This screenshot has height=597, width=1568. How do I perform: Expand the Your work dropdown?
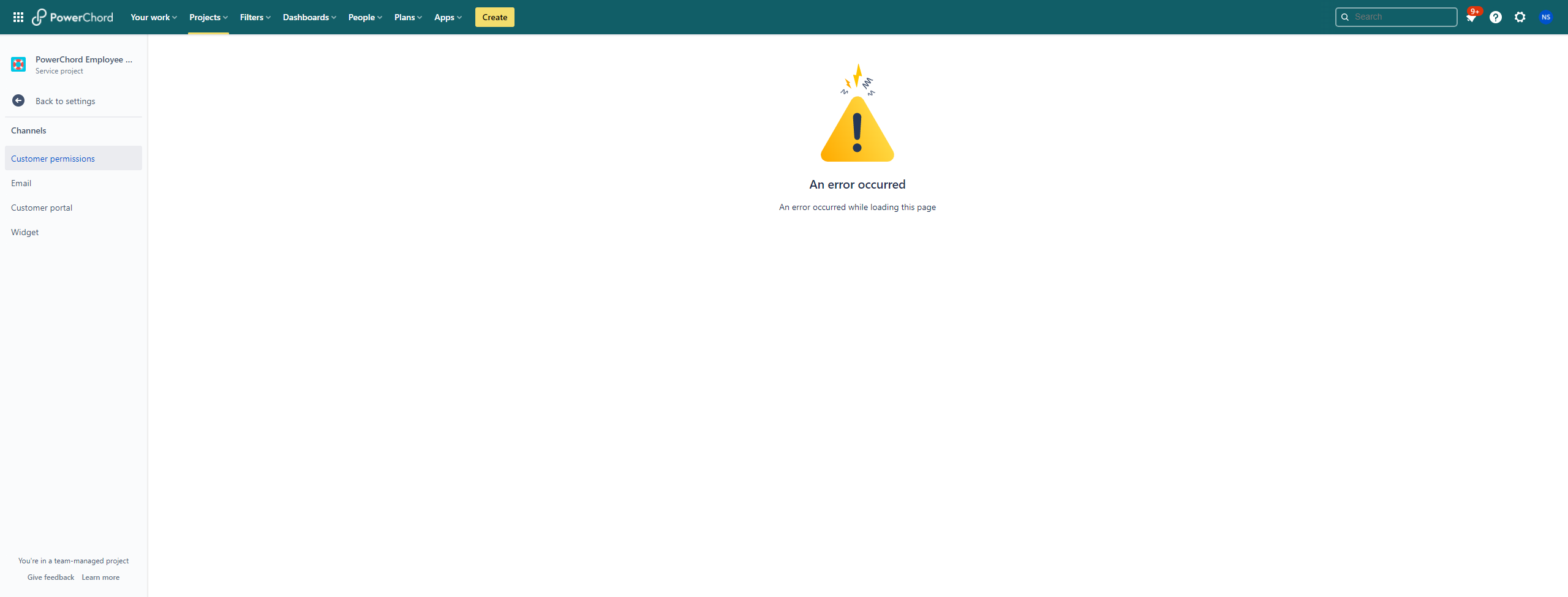click(154, 17)
